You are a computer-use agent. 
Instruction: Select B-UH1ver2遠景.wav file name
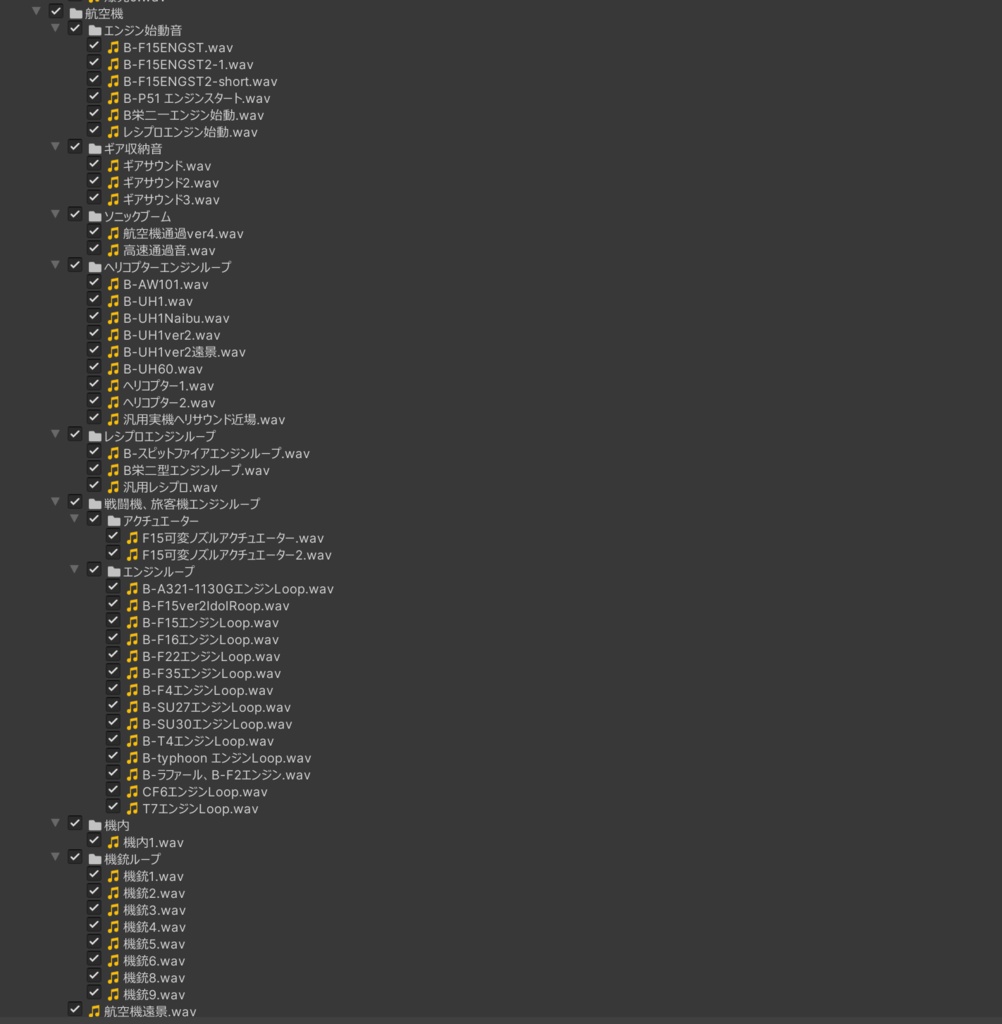pos(184,352)
